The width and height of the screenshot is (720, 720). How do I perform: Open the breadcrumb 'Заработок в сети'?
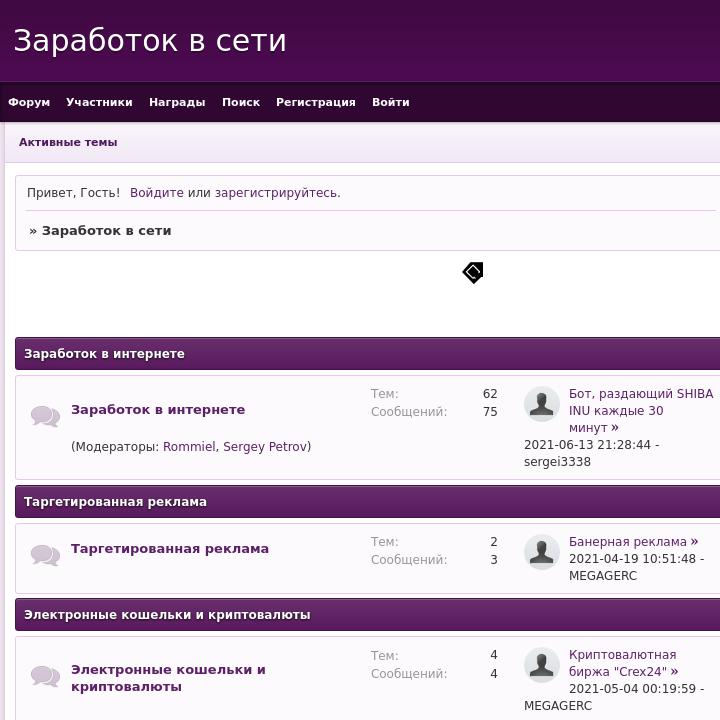(107, 231)
